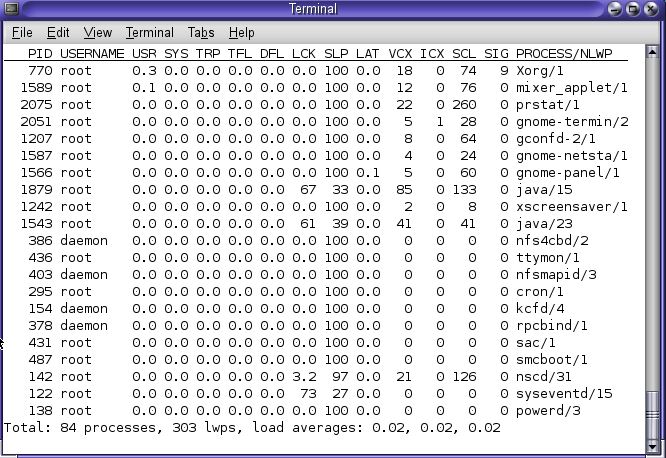Click the LCK column header
This screenshot has height=458, width=666.
pyautogui.click(x=304, y=54)
